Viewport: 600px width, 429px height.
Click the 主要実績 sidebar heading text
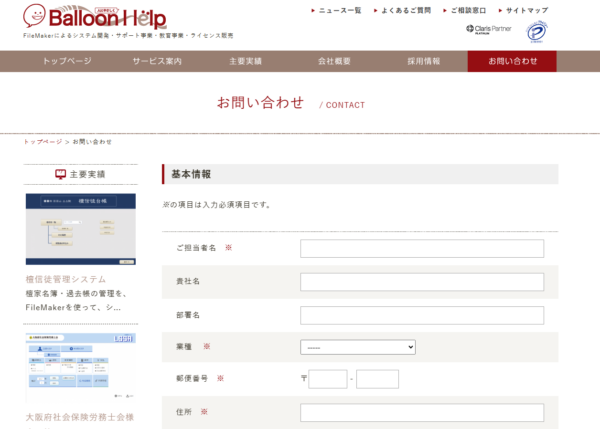pyautogui.click(x=87, y=174)
